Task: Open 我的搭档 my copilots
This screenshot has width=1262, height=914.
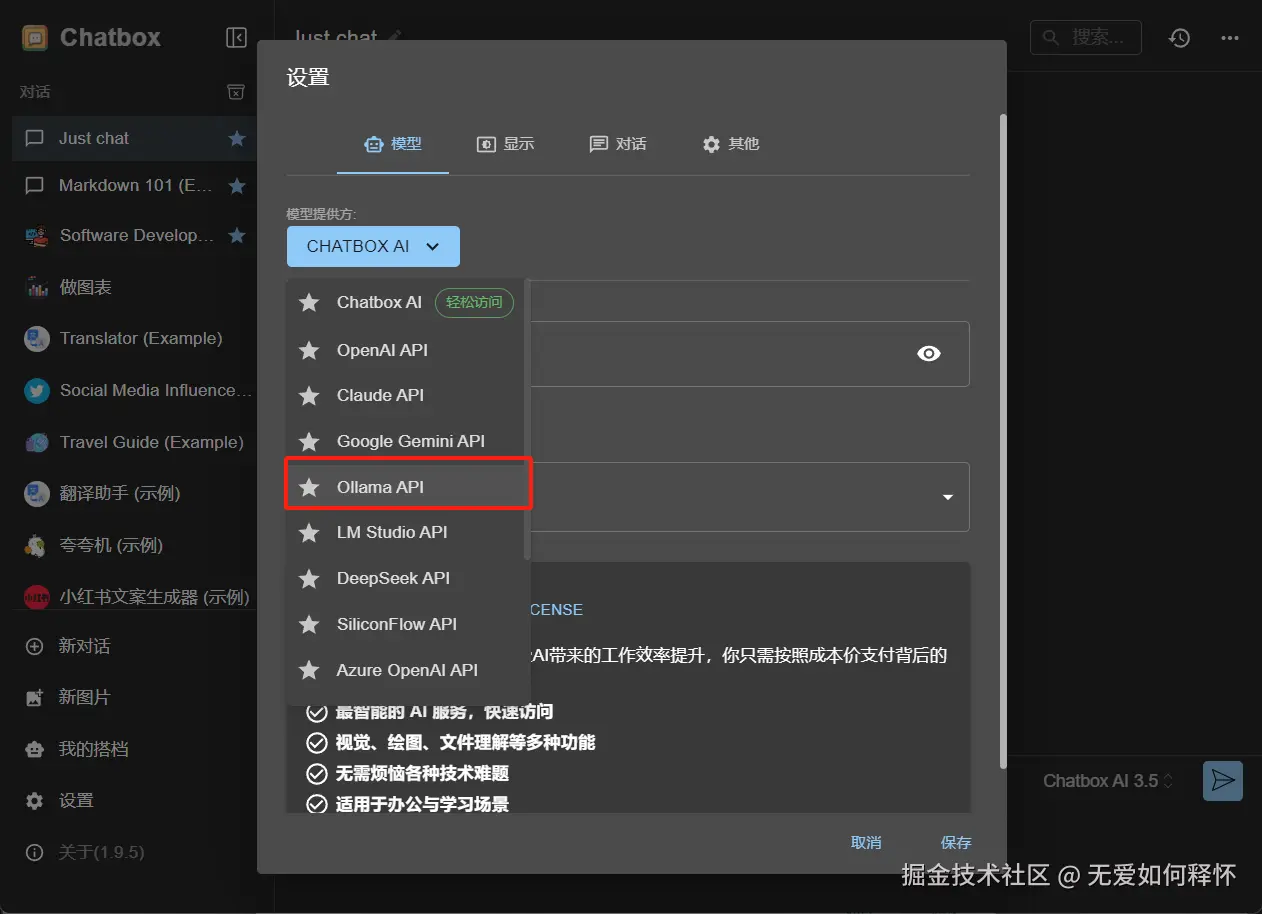Action: [x=134, y=749]
